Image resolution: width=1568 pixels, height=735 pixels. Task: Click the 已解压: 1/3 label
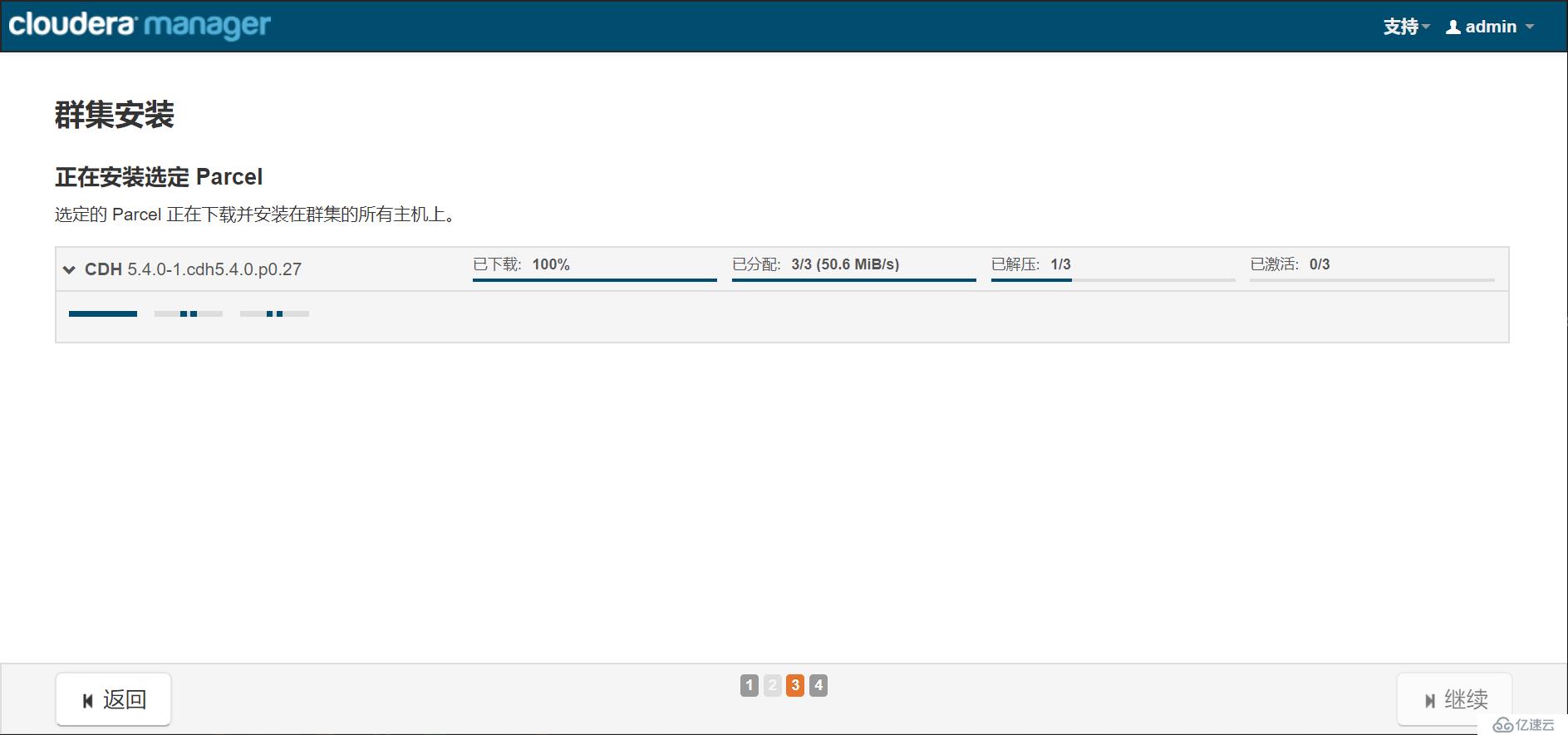click(1031, 264)
